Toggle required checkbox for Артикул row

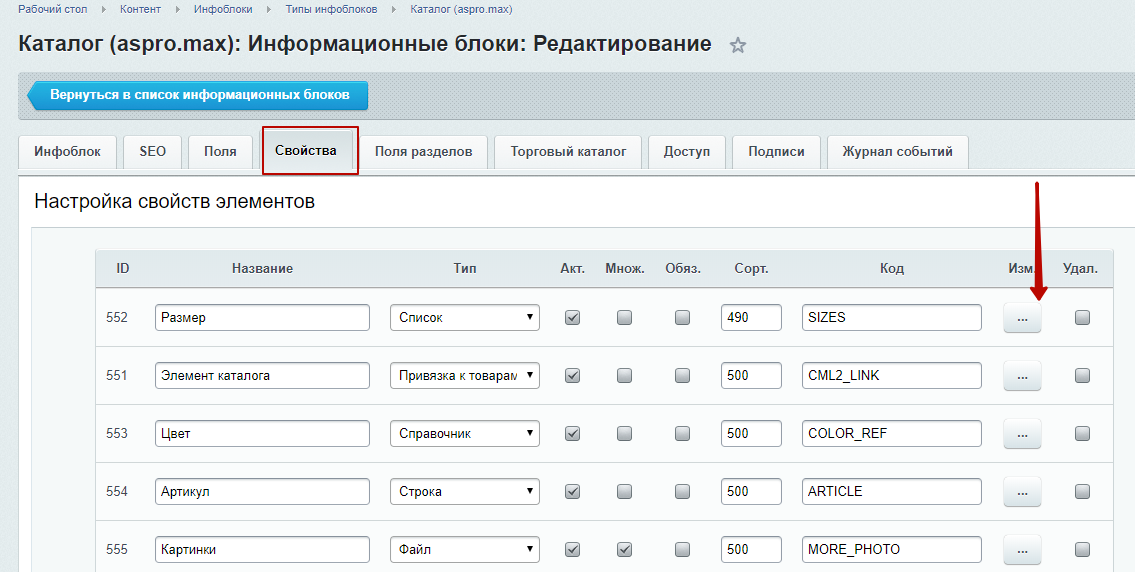tap(682, 491)
